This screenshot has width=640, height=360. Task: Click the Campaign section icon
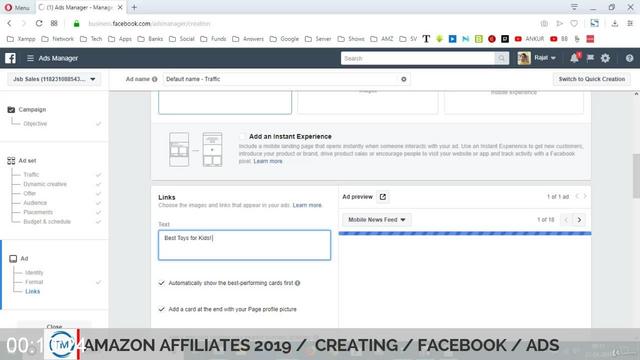point(11,109)
